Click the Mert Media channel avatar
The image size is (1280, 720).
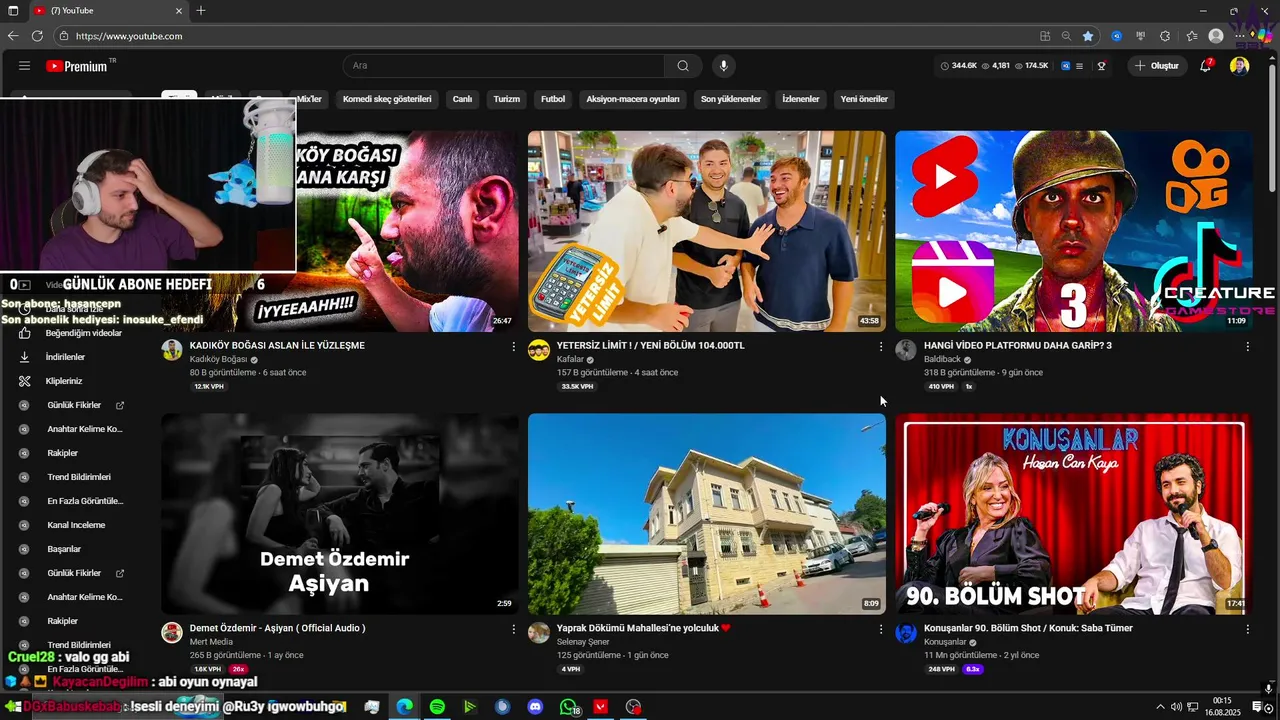click(172, 633)
